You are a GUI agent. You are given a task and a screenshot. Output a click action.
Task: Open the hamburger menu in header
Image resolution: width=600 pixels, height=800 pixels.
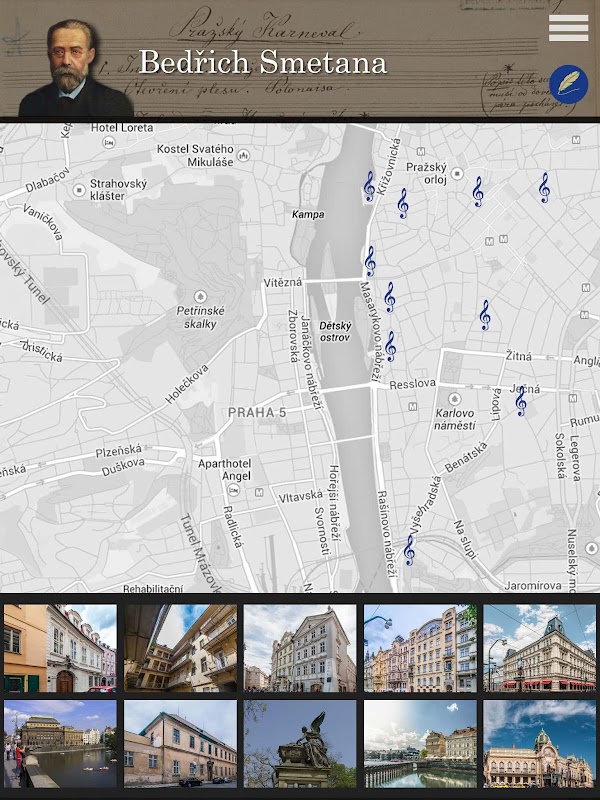[x=568, y=28]
